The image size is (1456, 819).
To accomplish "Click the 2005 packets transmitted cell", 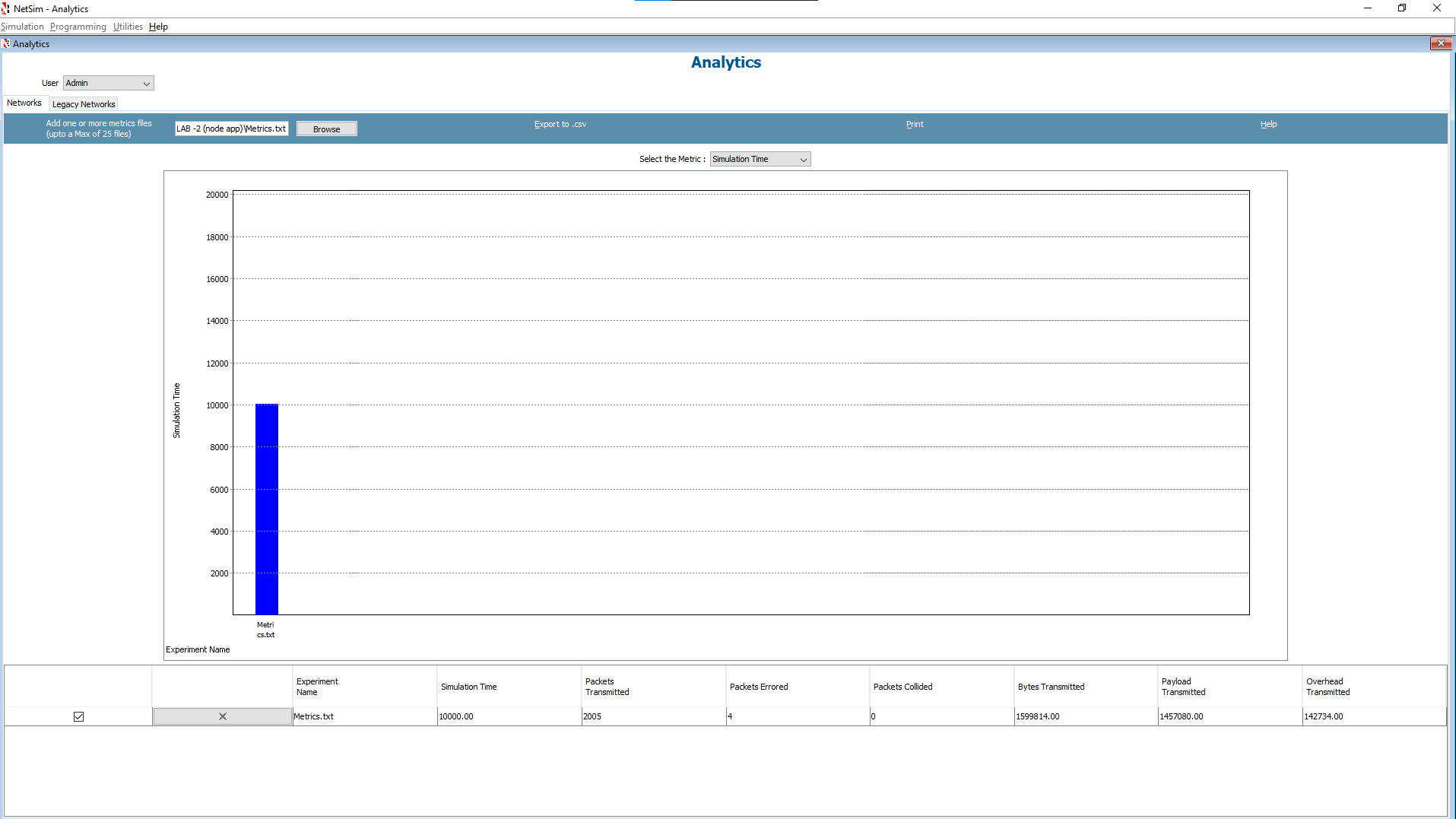I will [x=653, y=716].
